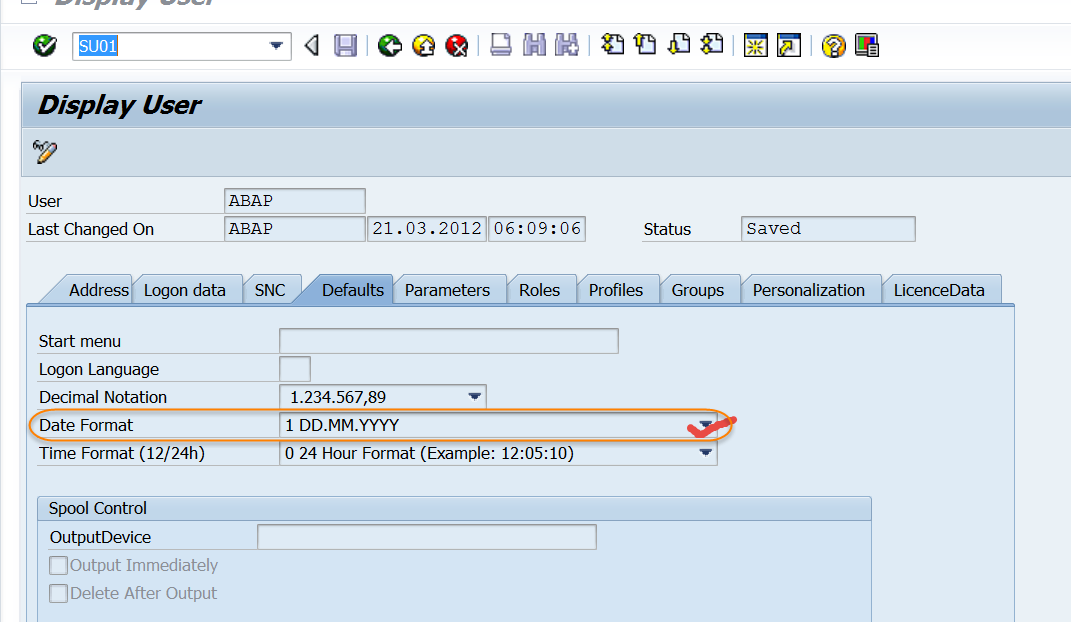This screenshot has width=1071, height=622.
Task: Open Customize Local Layout icon
Action: tap(867, 46)
